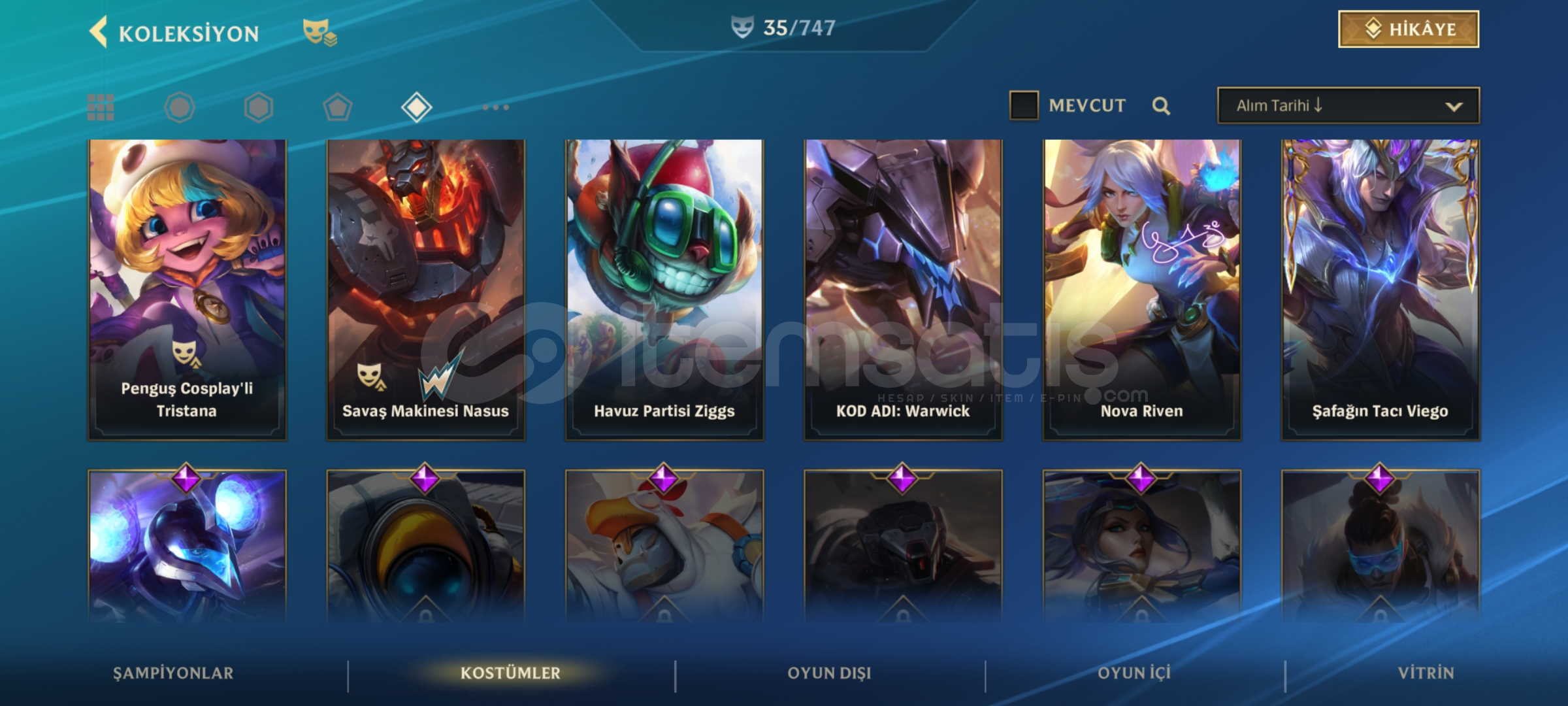Viewport: 1568px width, 706px height.
Task: Open the skin mask coins icon
Action: pos(319,33)
